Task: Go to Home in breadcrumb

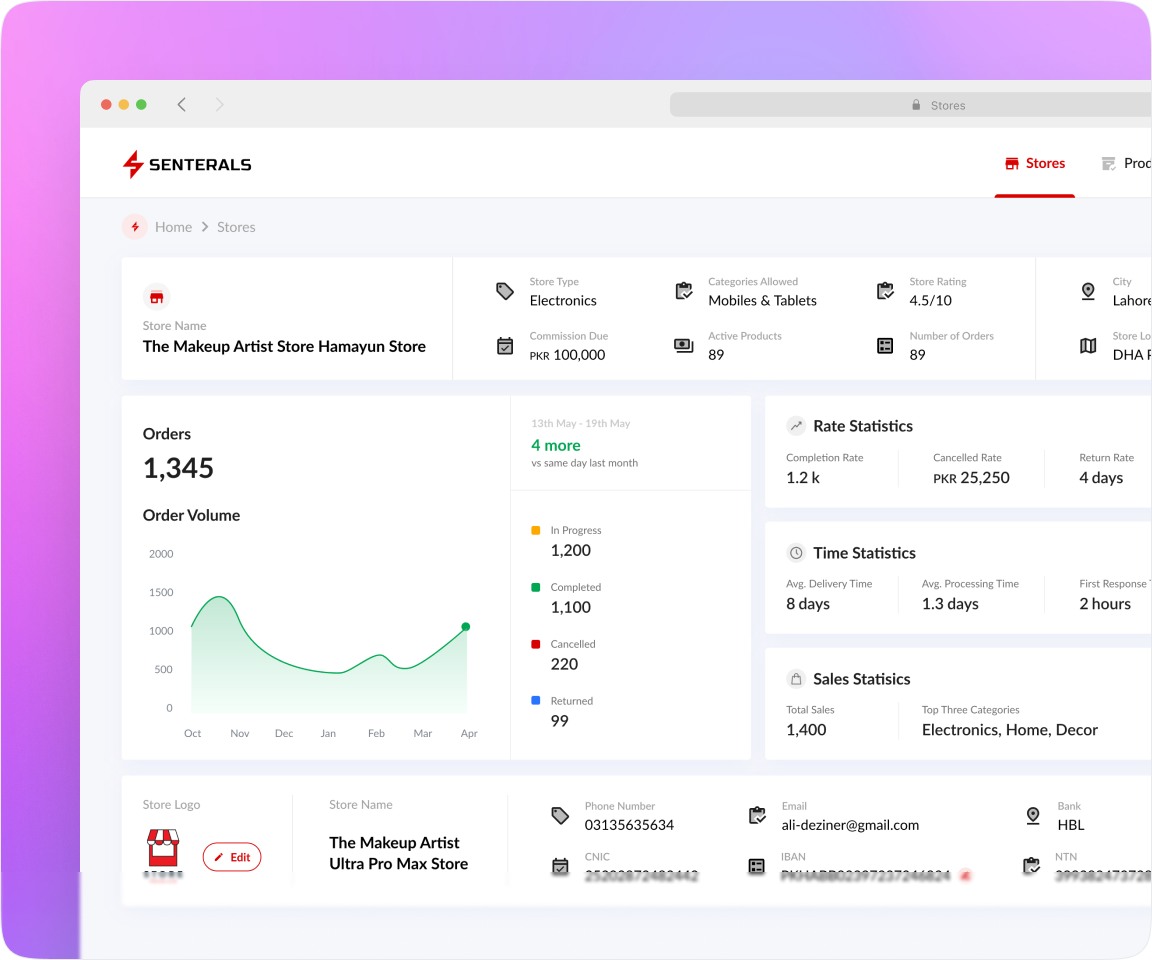Action: 173,227
